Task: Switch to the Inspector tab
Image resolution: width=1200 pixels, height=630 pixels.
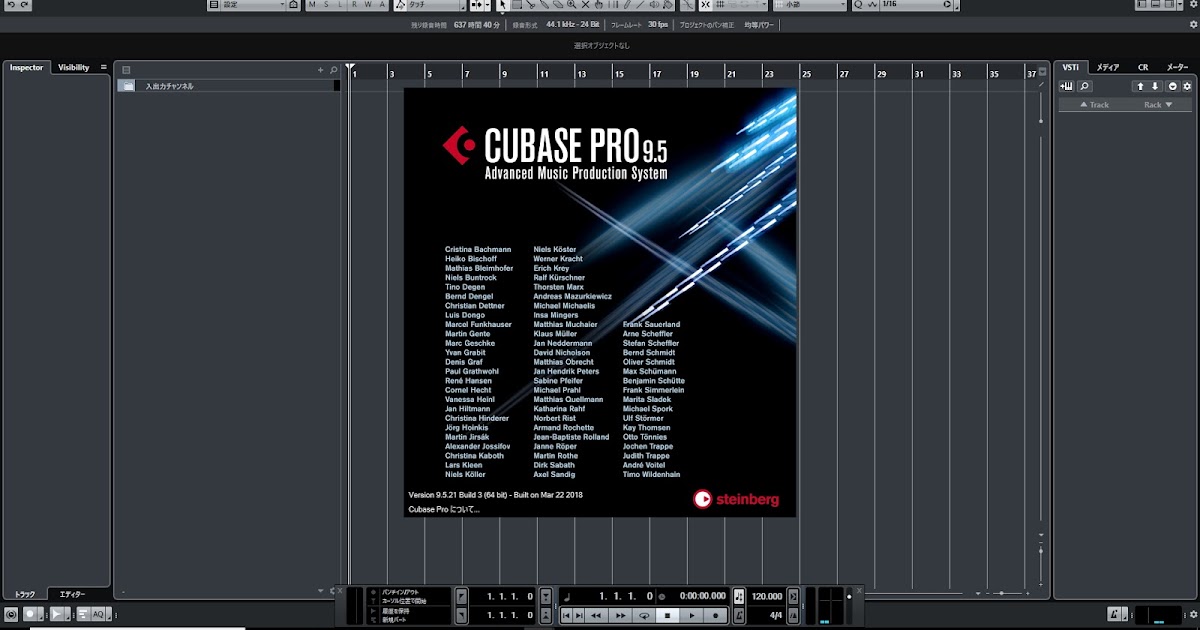Action: 27,67
